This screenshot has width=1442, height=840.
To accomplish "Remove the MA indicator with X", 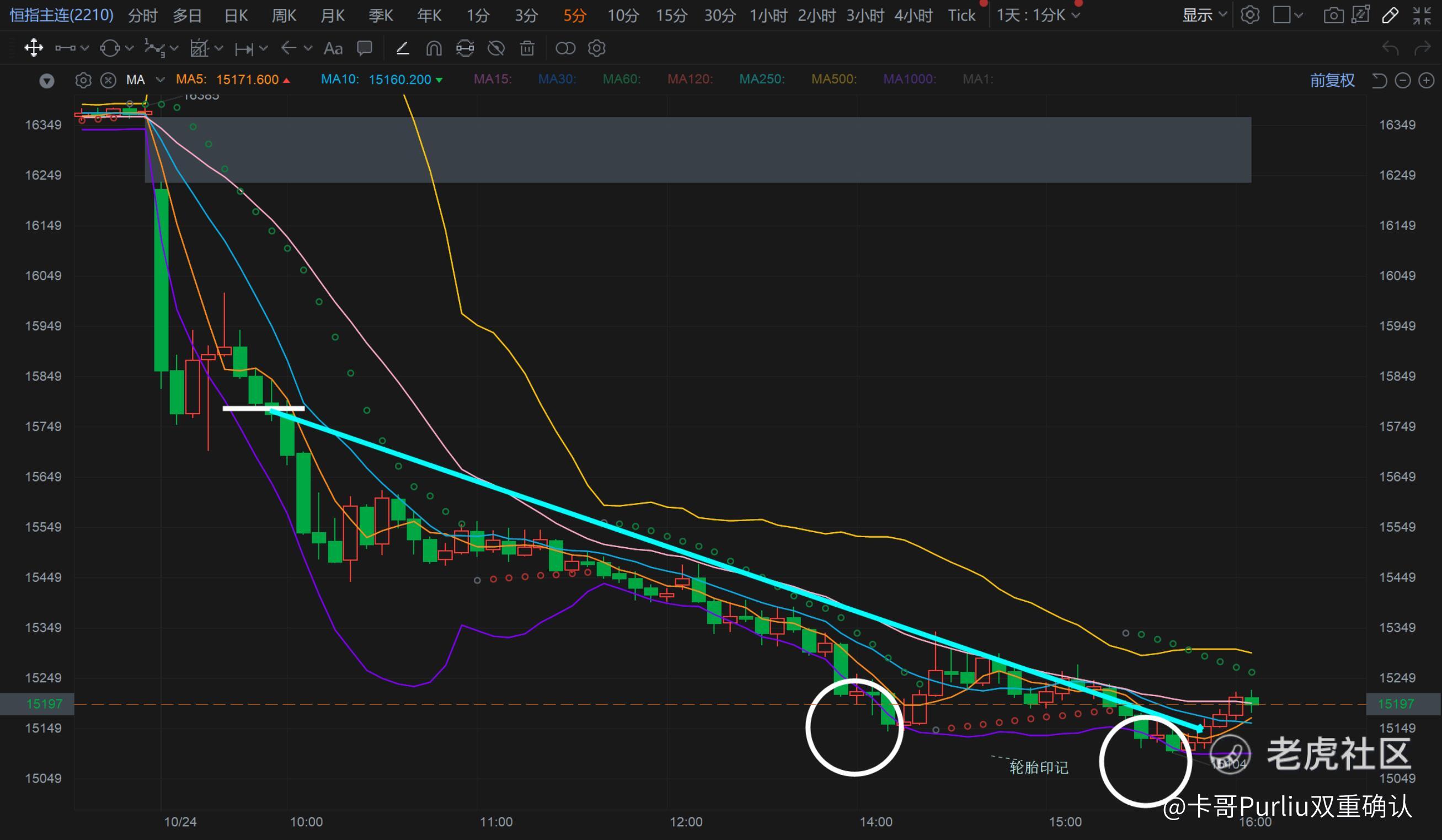I will pos(108,80).
